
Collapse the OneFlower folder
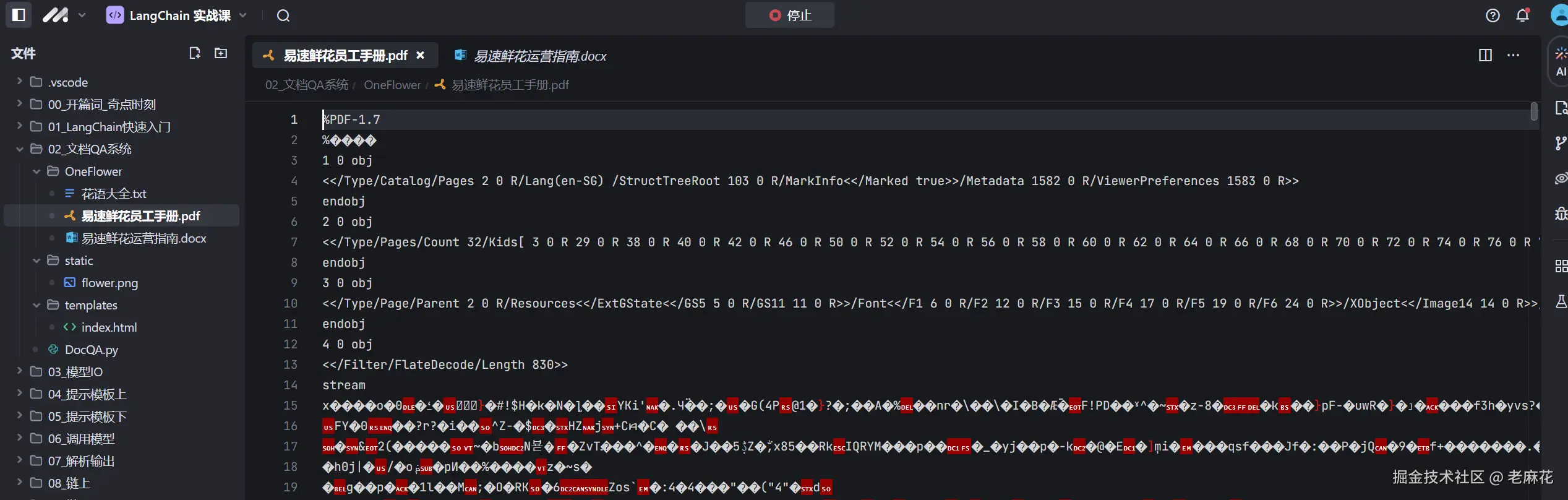click(x=36, y=171)
